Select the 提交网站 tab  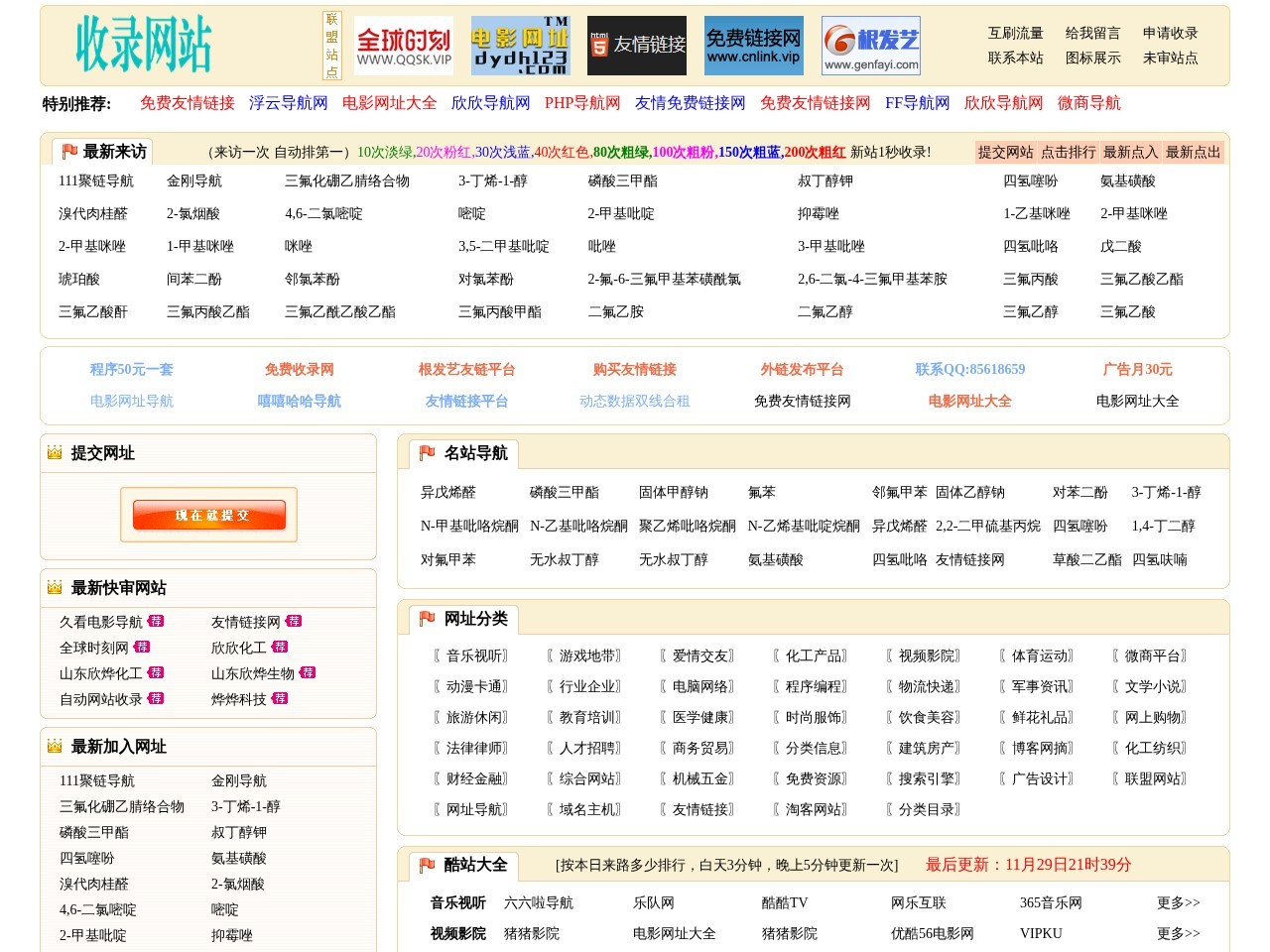1005,152
